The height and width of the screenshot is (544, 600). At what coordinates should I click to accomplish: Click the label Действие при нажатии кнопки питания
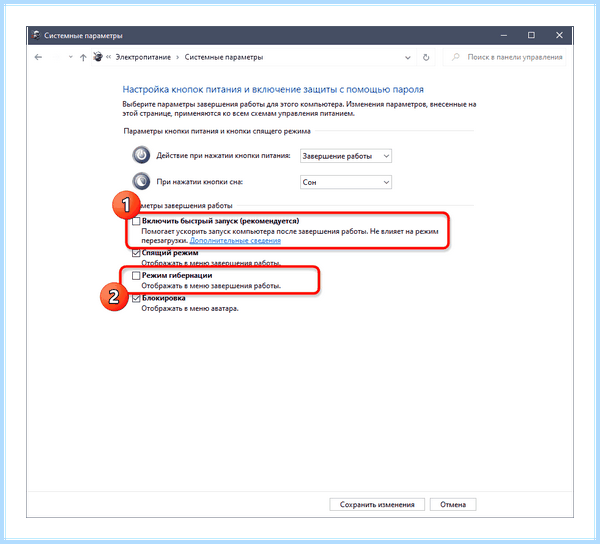[x=223, y=156]
